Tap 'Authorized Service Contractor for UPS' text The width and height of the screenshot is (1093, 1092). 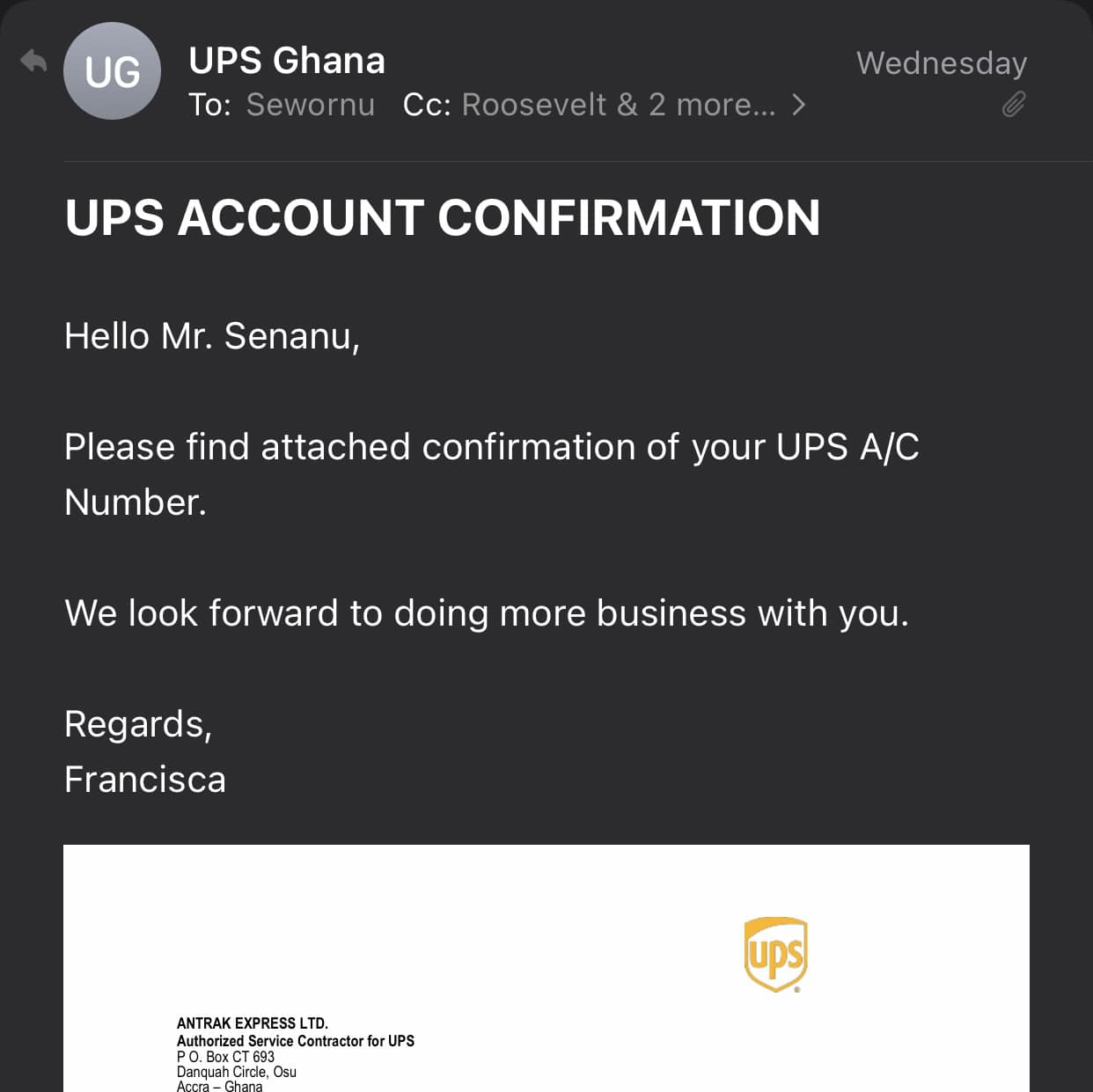point(296,1041)
